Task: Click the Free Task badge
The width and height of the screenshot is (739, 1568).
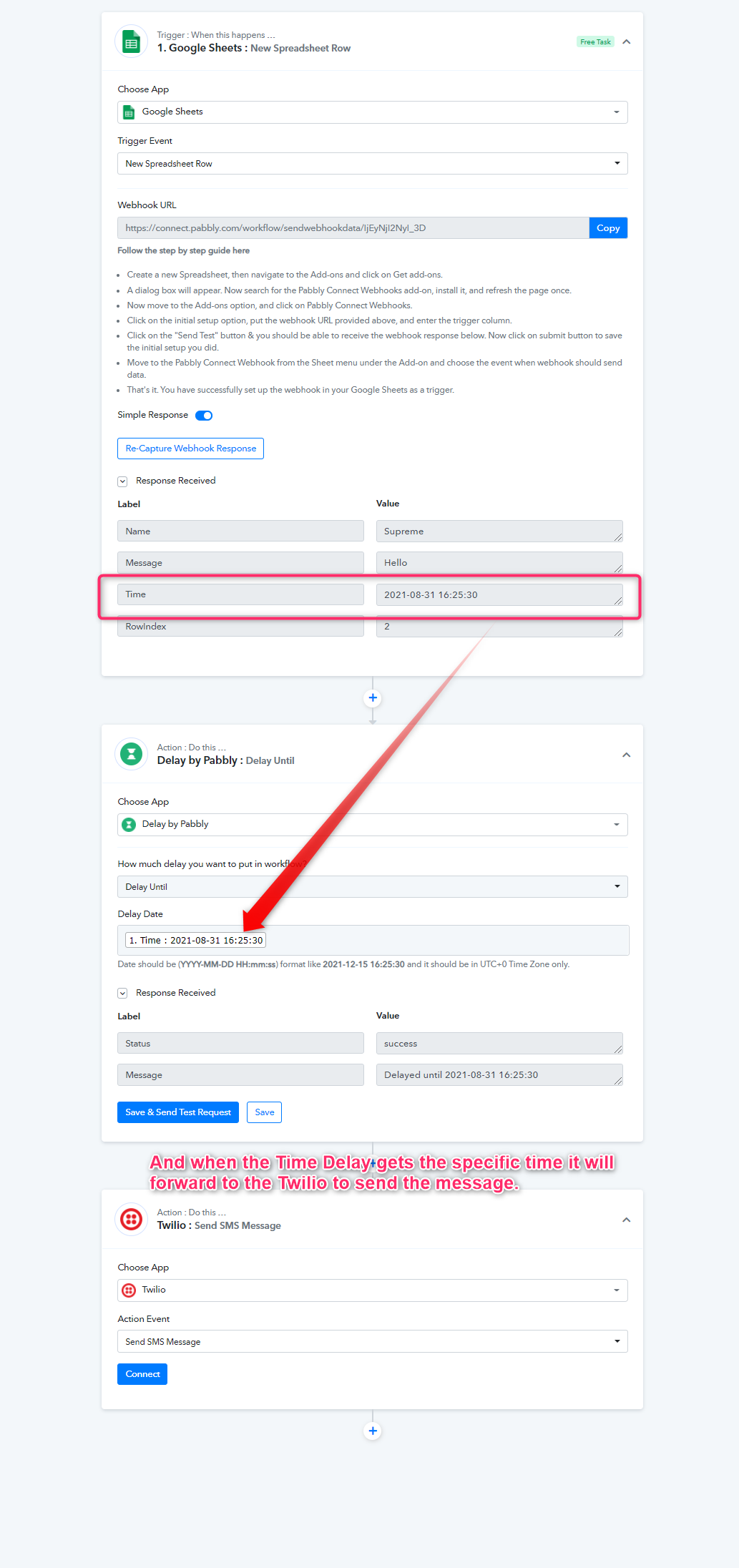Action: pyautogui.click(x=595, y=41)
